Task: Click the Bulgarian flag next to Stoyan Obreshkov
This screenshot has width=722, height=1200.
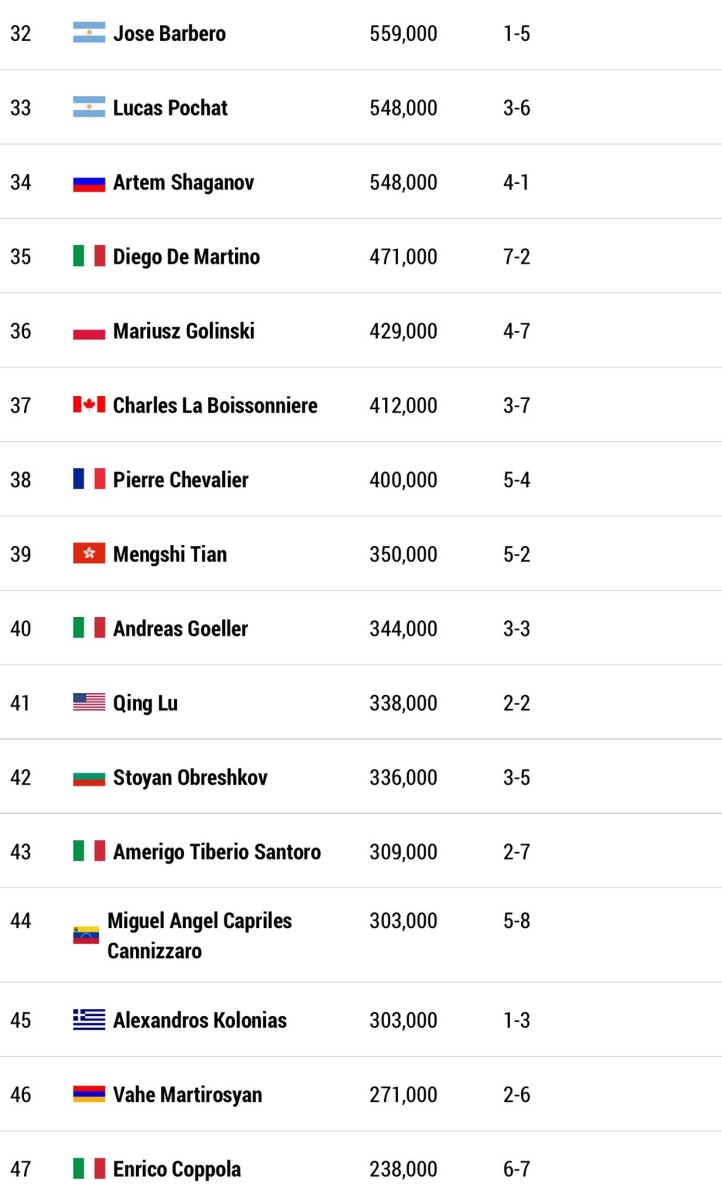Action: [x=89, y=777]
